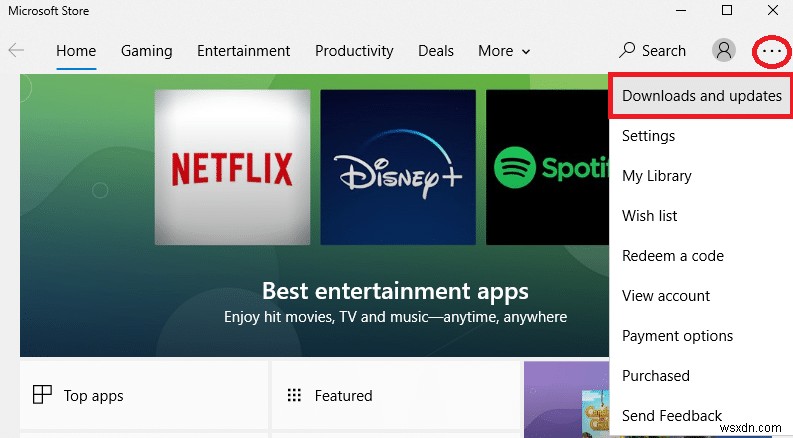Screen dimensions: 793x438
Task: Maximize the Microsoft Store window
Action: tap(727, 10)
